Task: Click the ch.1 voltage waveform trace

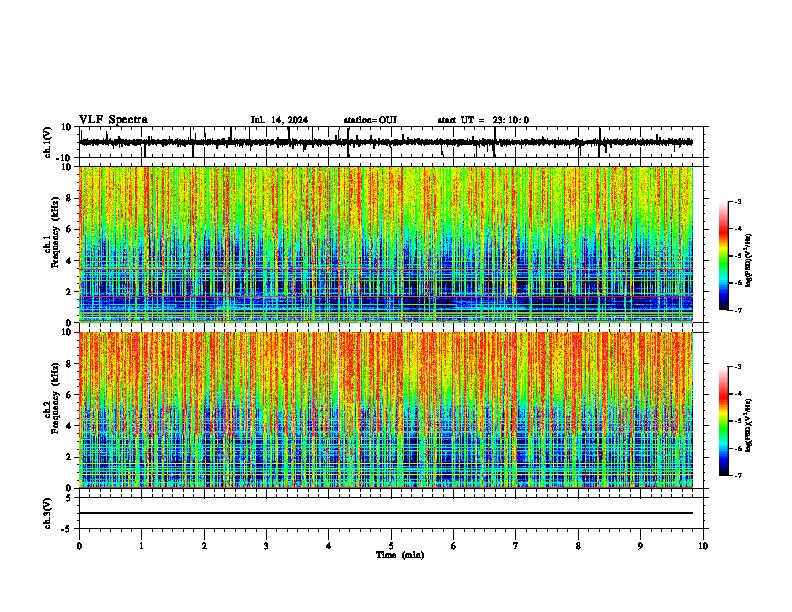Action: pyautogui.click(x=386, y=142)
